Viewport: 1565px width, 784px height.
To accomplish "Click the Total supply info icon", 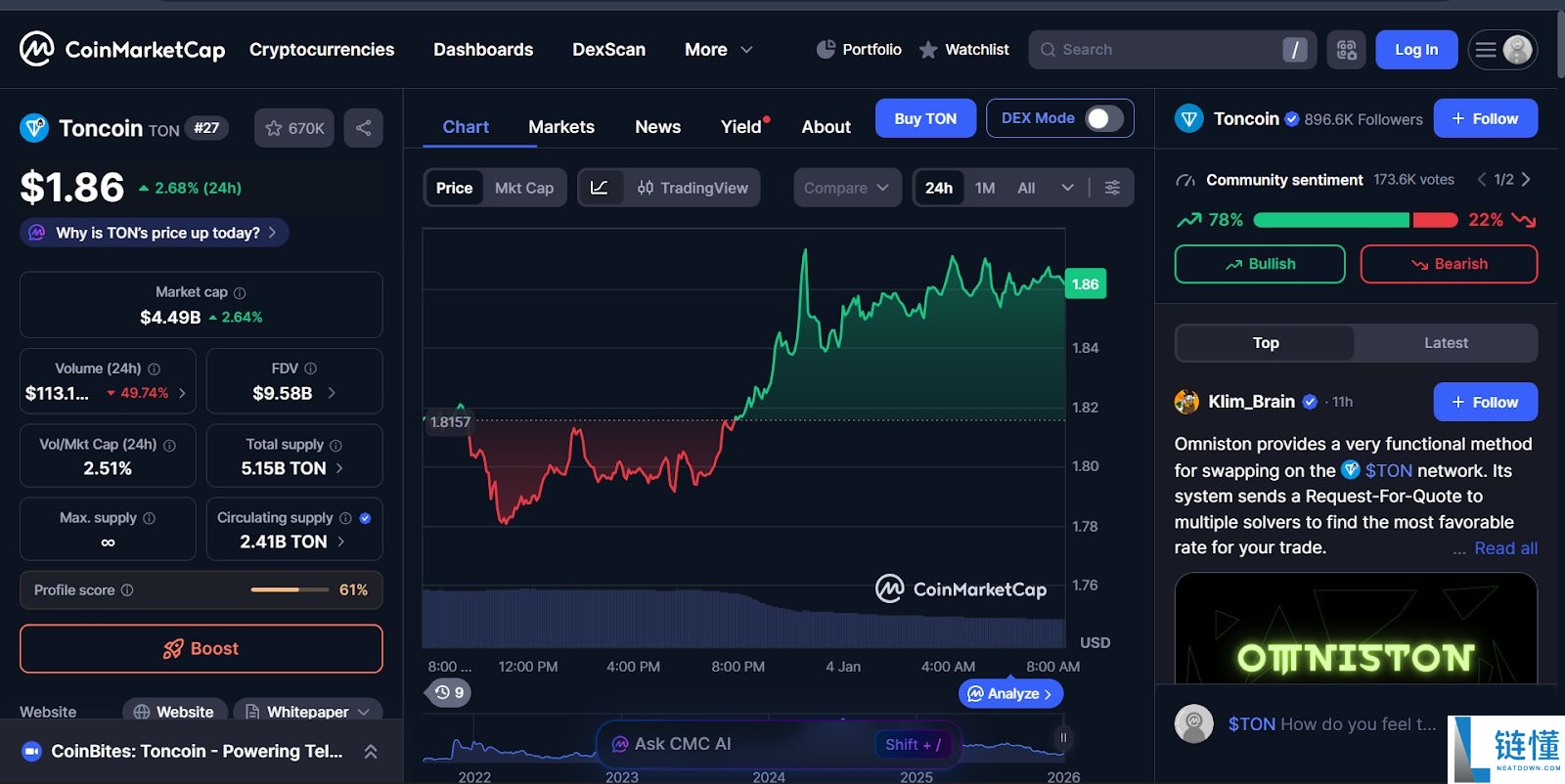I will point(336,445).
